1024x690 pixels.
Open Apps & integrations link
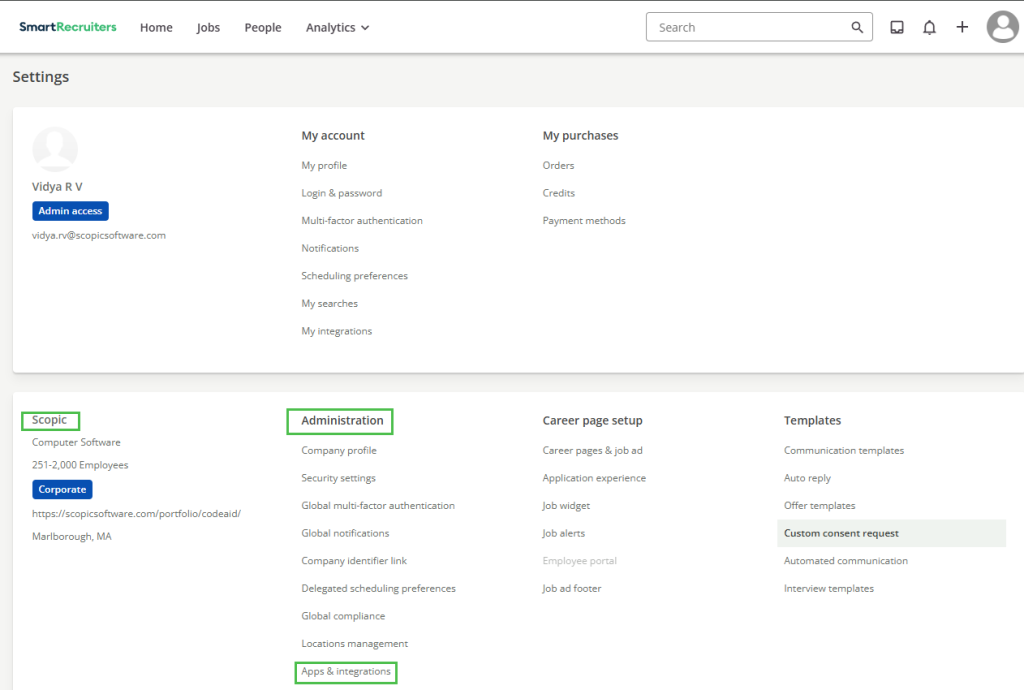point(346,671)
